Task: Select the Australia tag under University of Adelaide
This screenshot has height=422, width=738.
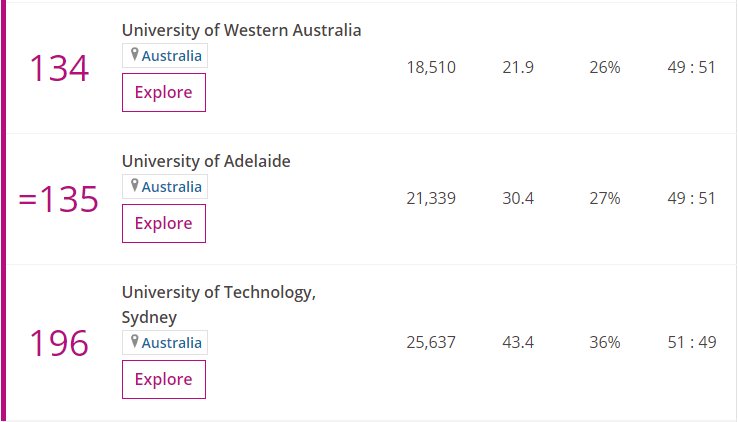Action: tap(171, 187)
